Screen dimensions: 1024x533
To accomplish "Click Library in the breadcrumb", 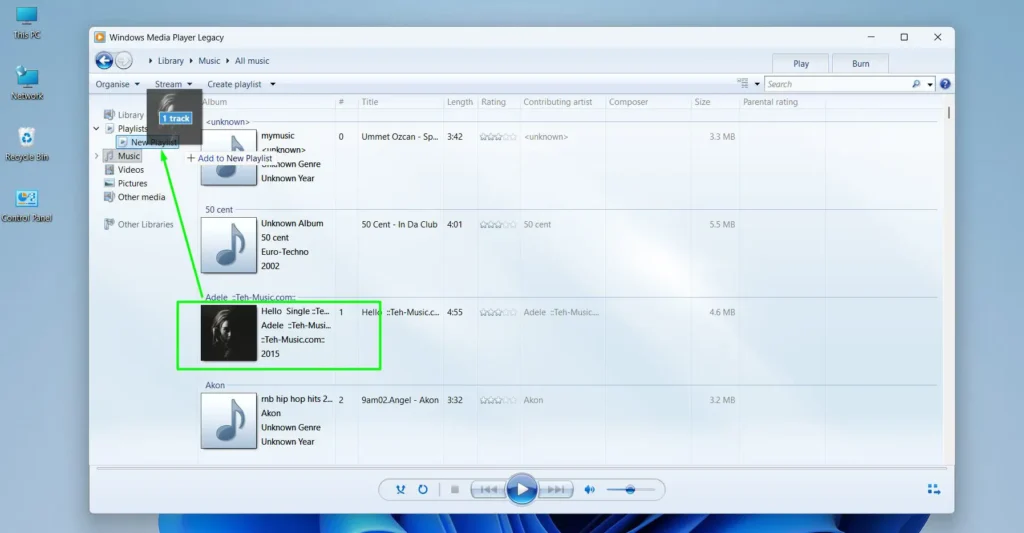I will pyautogui.click(x=170, y=61).
